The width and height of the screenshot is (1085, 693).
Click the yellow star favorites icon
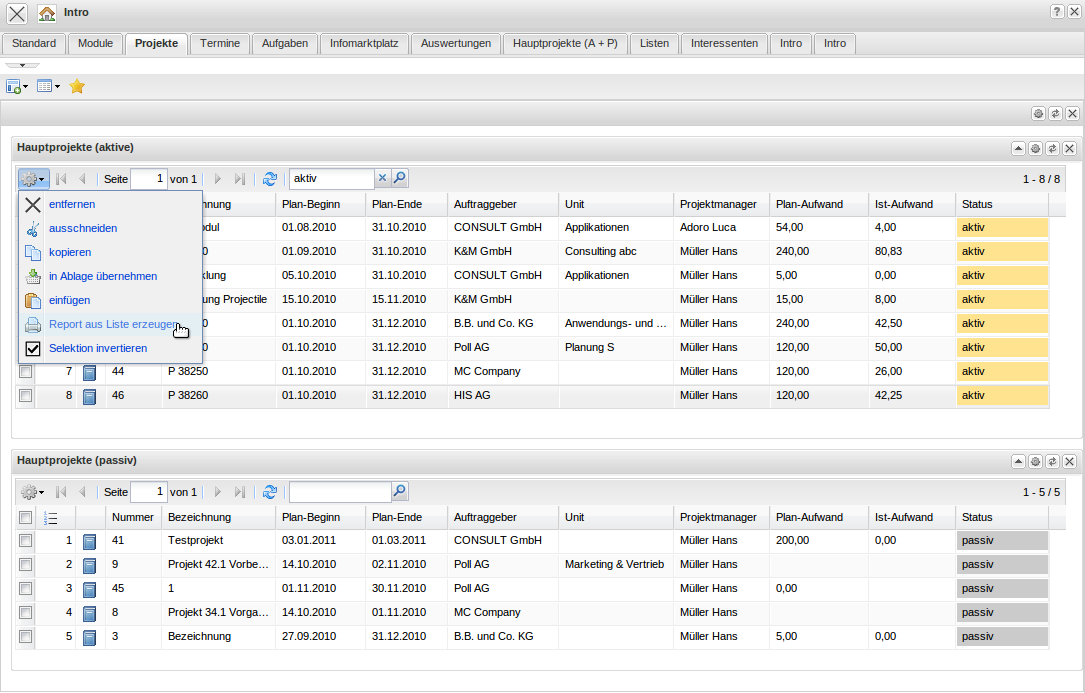pyautogui.click(x=77, y=87)
